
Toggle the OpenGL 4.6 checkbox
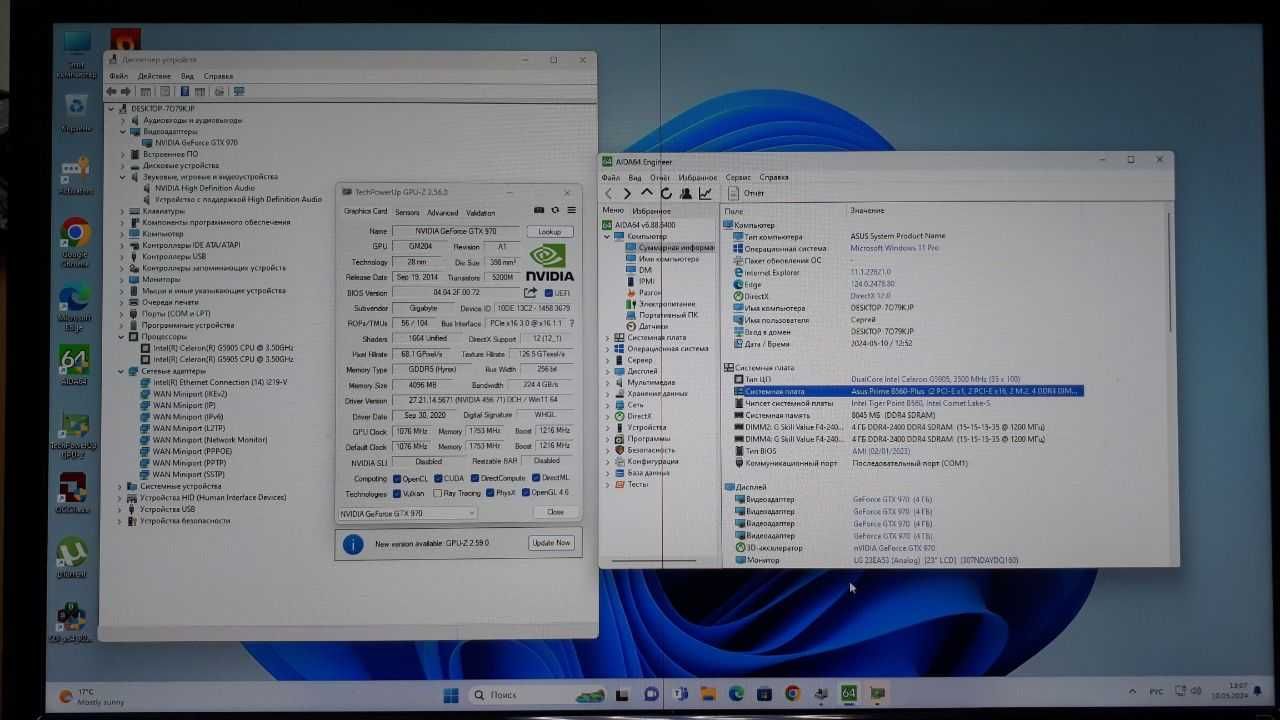pyautogui.click(x=526, y=493)
